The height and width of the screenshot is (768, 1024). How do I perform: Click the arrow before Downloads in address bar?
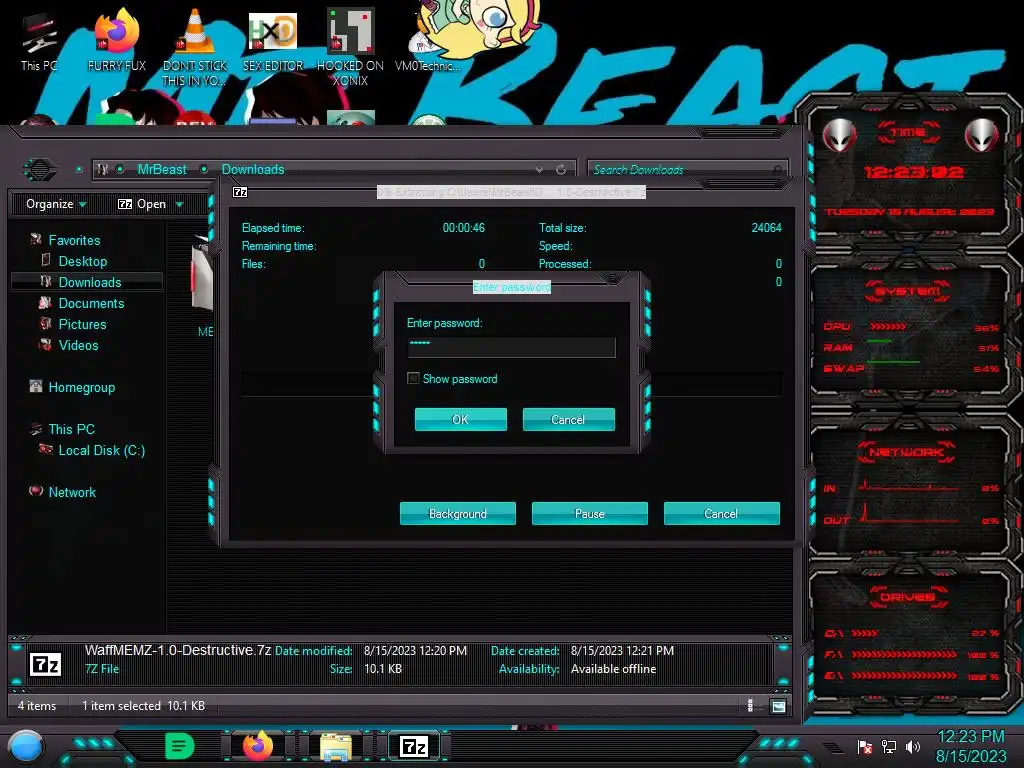(204, 170)
